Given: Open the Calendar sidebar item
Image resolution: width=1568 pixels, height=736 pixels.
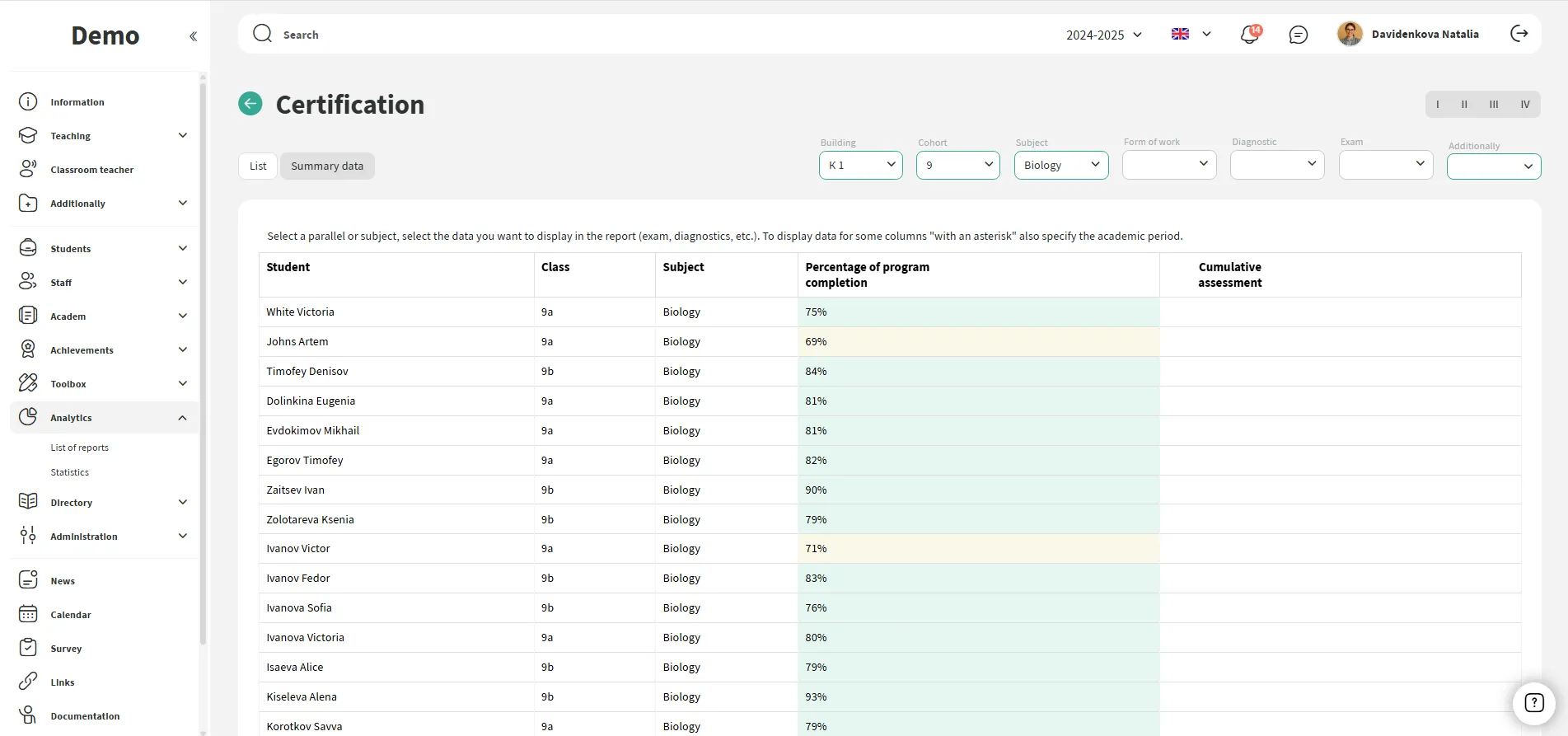Looking at the screenshot, I should pos(71,615).
